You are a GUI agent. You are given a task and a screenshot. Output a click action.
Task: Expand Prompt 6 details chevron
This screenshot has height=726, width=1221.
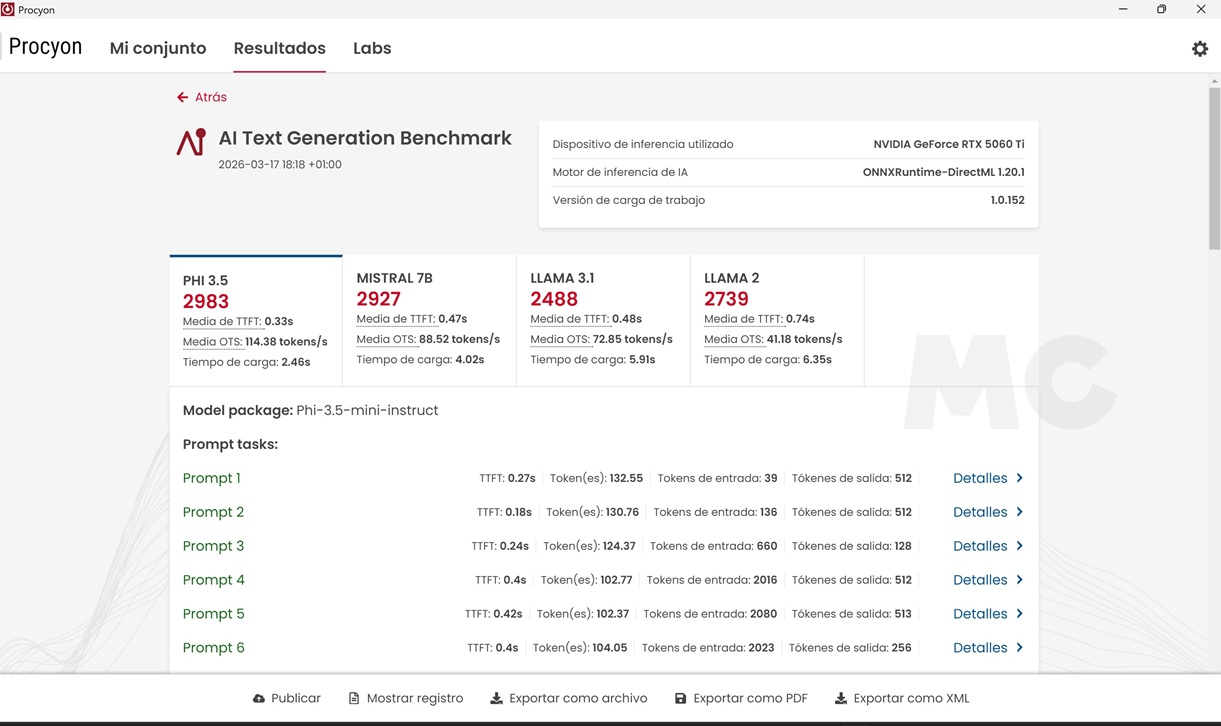tap(1019, 648)
